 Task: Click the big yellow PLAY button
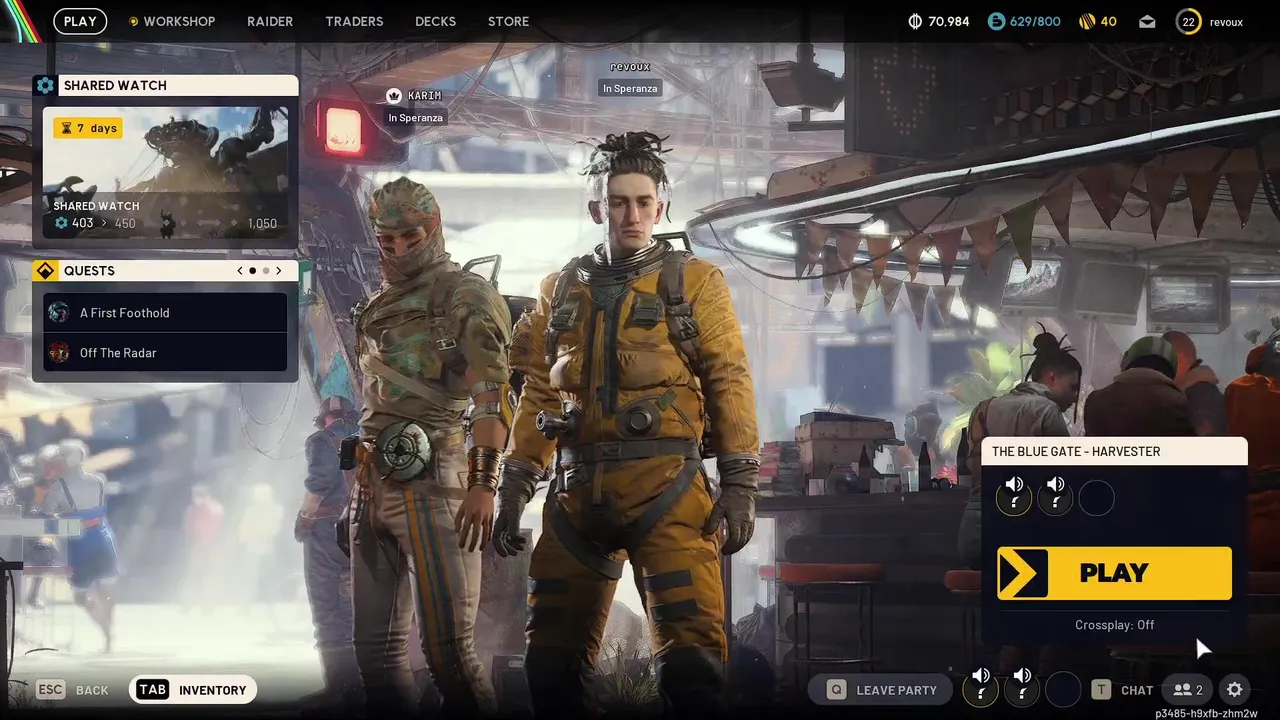click(1114, 573)
